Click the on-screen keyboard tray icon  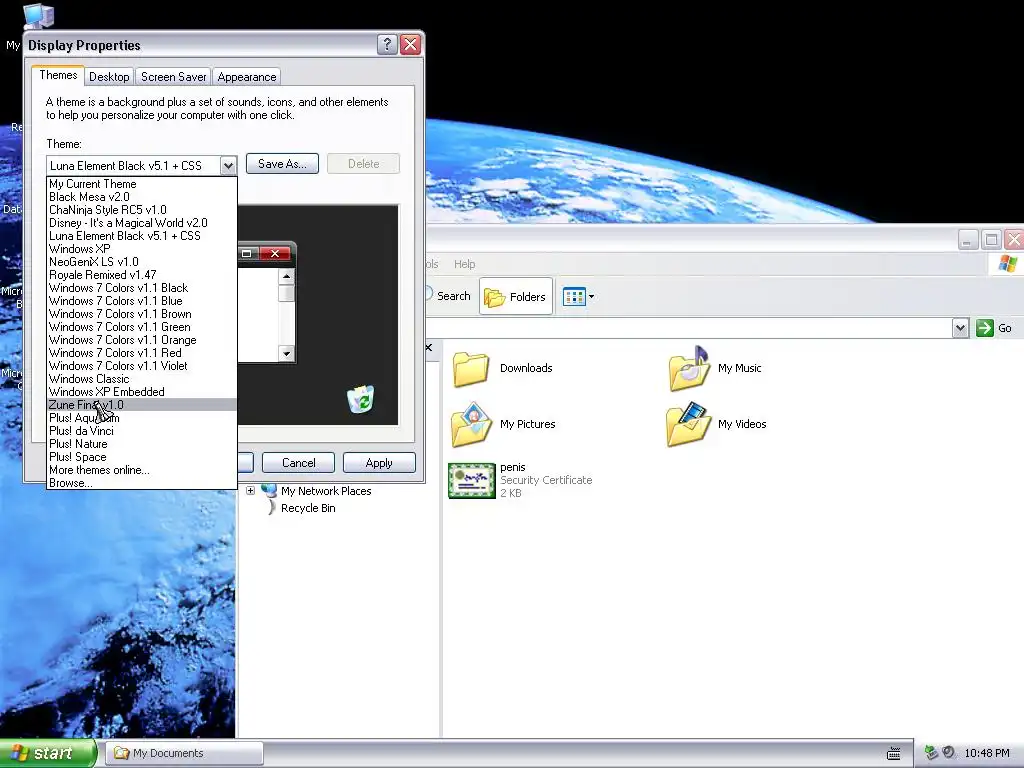(x=894, y=754)
